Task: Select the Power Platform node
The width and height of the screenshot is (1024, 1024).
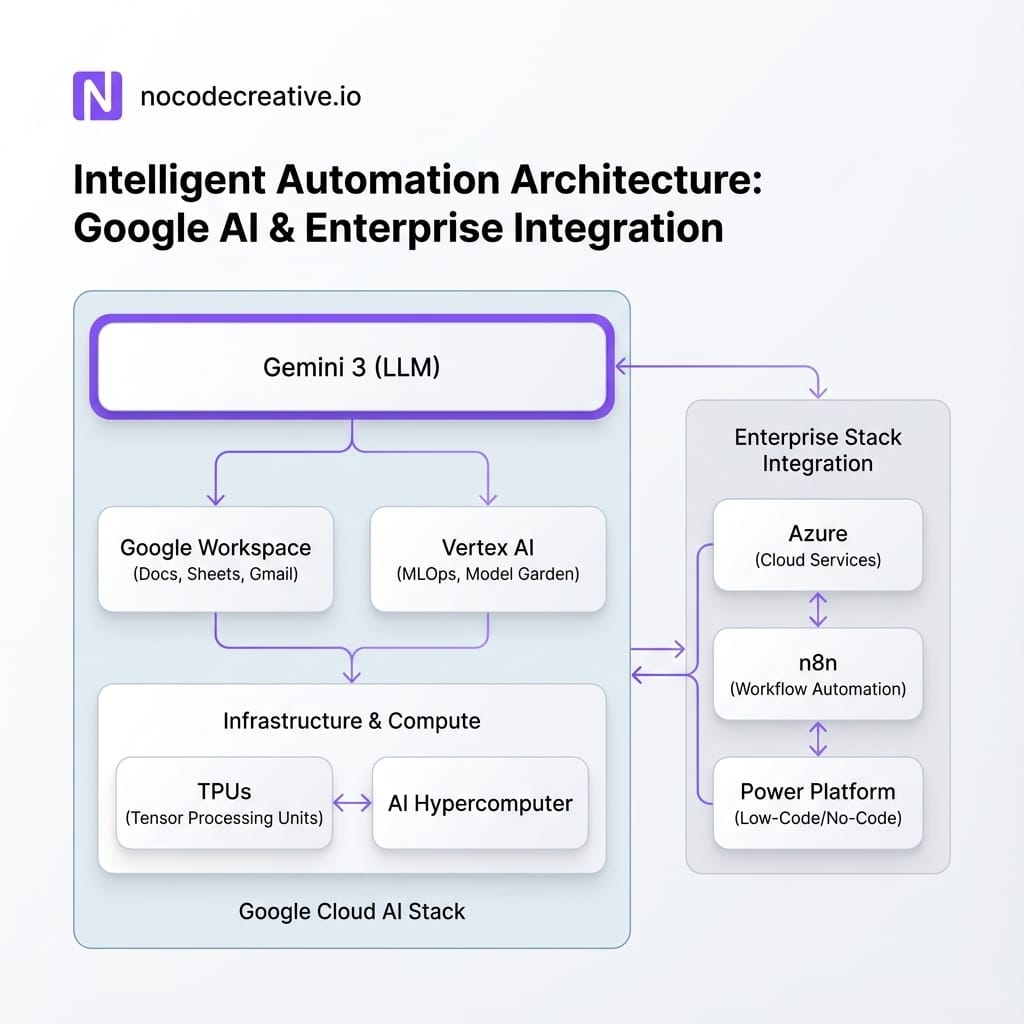Action: tap(818, 803)
